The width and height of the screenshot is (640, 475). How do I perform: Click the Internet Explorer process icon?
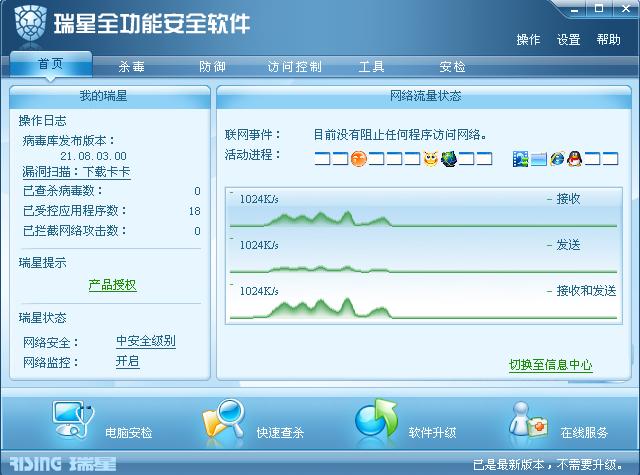tap(557, 159)
